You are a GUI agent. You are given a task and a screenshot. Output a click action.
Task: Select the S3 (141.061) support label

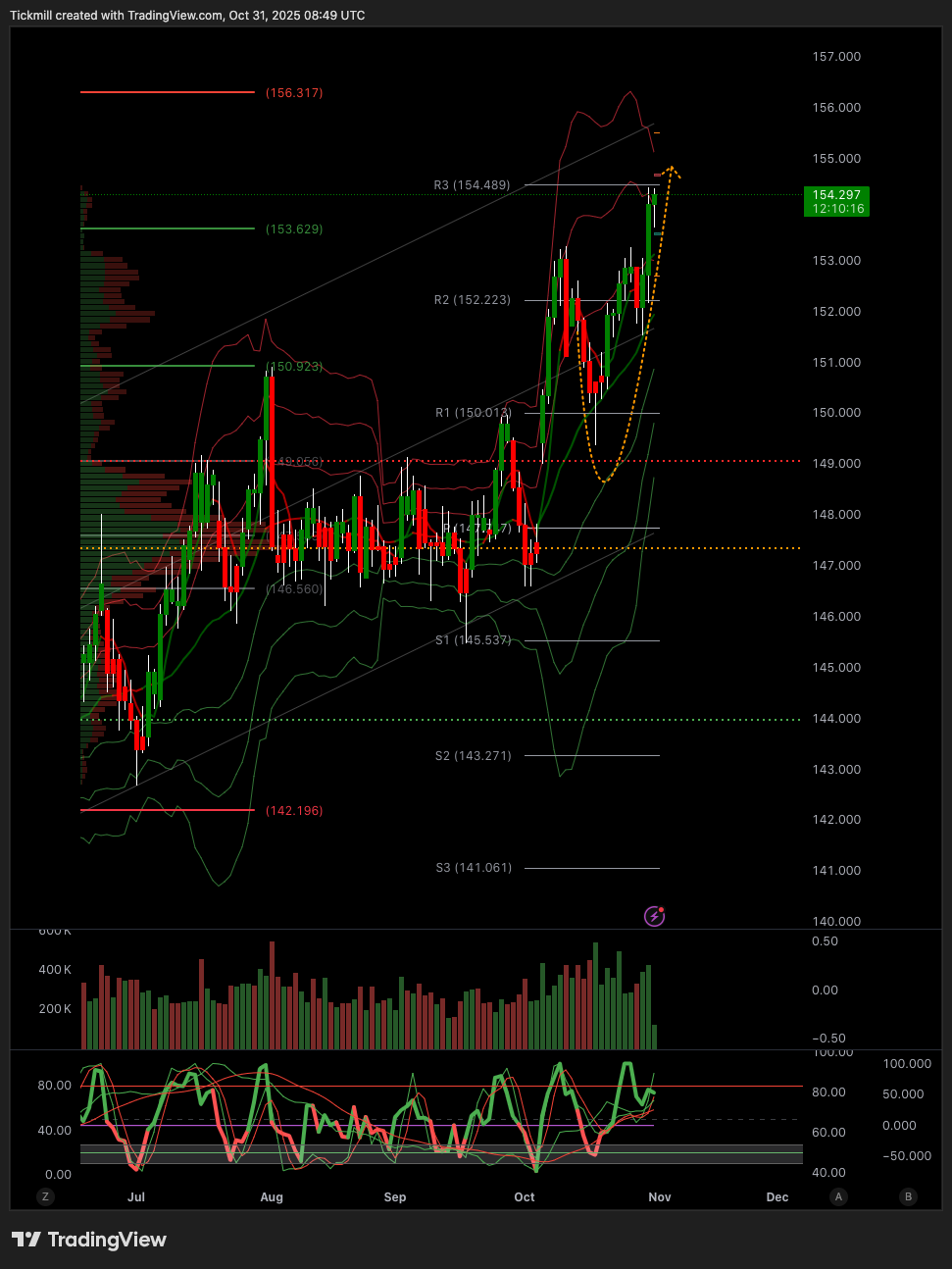(473, 868)
